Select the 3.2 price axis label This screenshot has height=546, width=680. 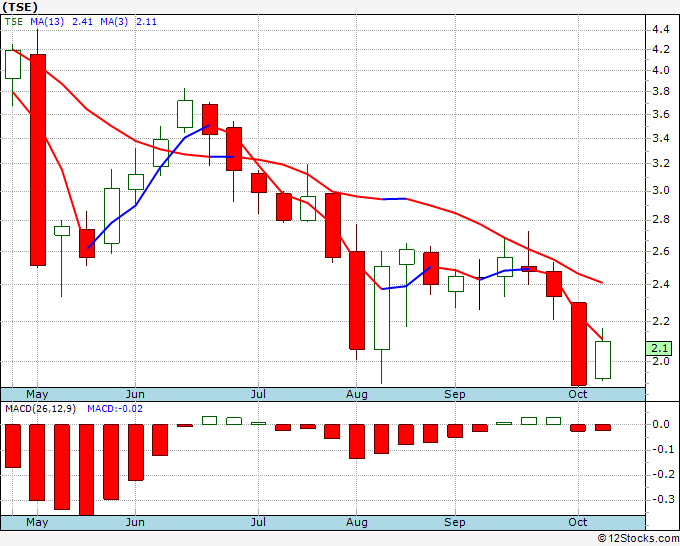click(x=660, y=163)
